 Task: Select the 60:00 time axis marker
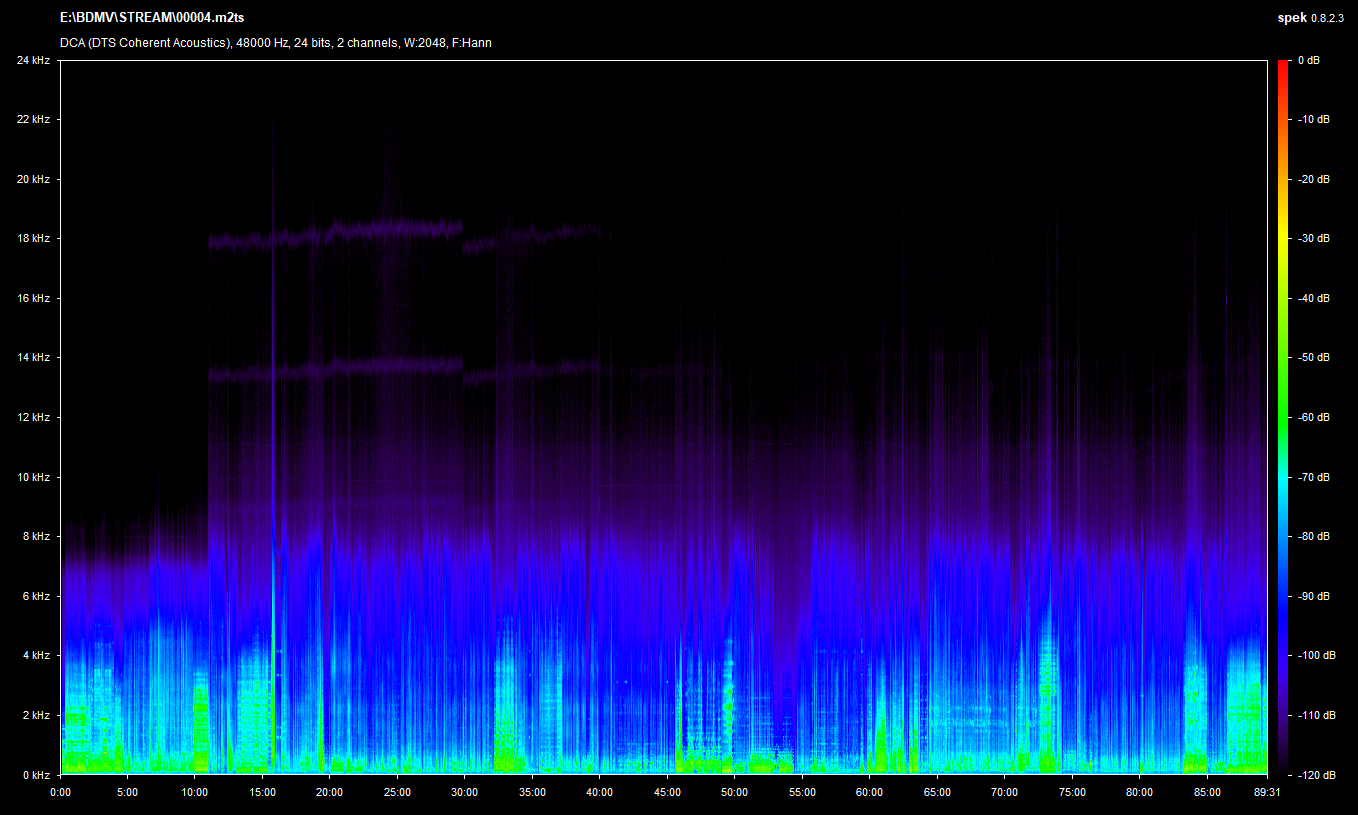869,792
